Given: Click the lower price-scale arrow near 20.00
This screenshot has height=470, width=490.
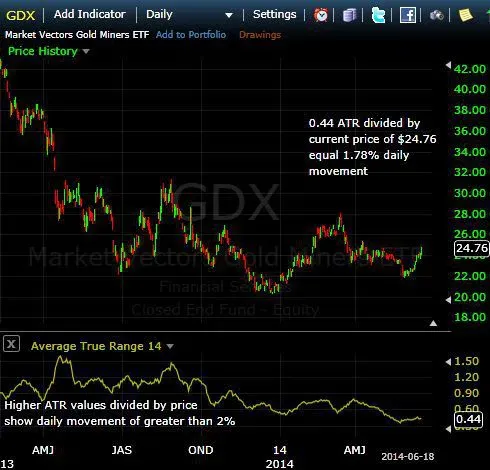Looking at the screenshot, I should [x=448, y=300].
